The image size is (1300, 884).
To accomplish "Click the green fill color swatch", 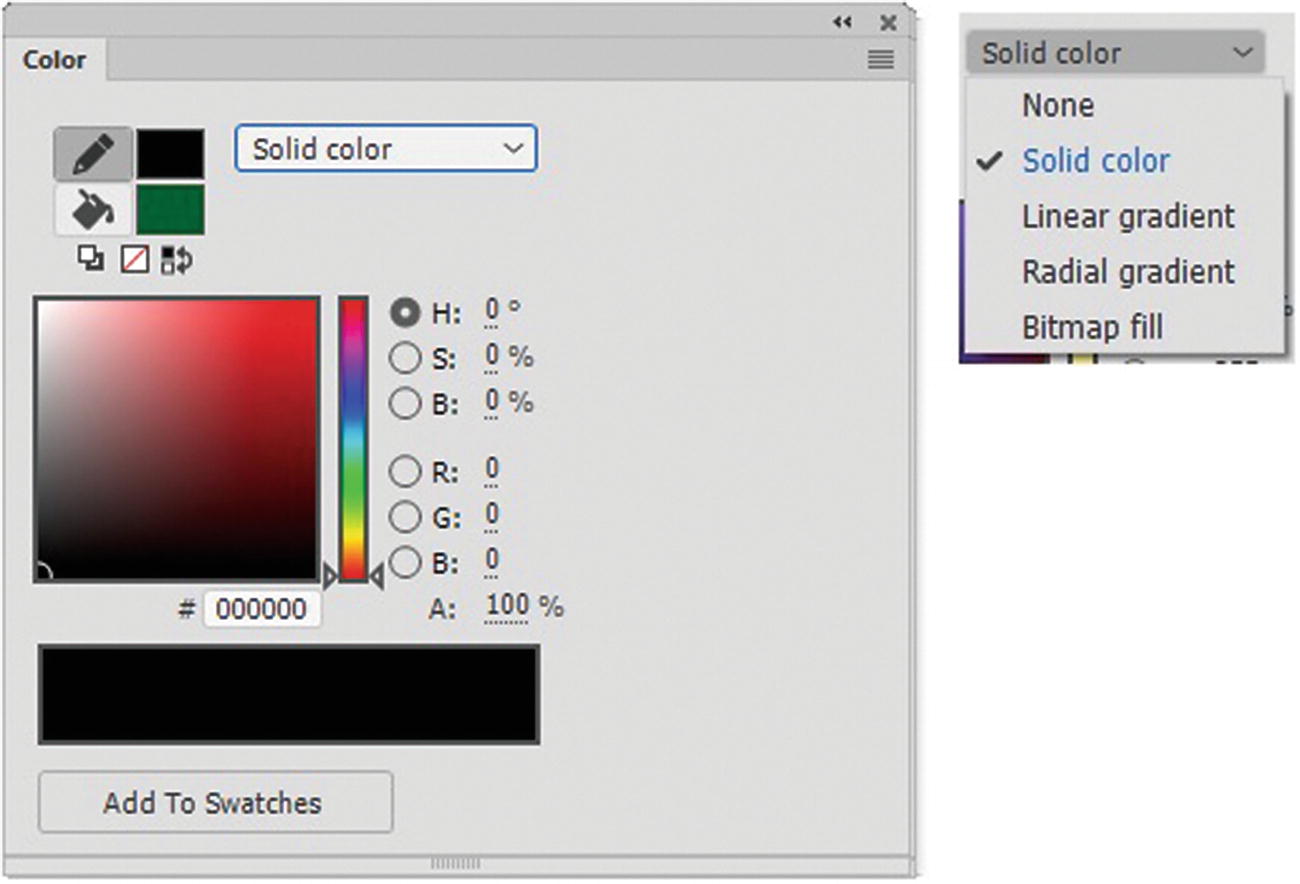I will pyautogui.click(x=170, y=209).
